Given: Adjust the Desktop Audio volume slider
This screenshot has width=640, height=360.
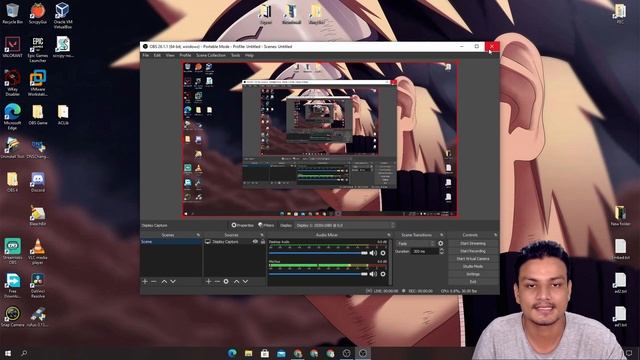Looking at the screenshot, I should [x=318, y=253].
